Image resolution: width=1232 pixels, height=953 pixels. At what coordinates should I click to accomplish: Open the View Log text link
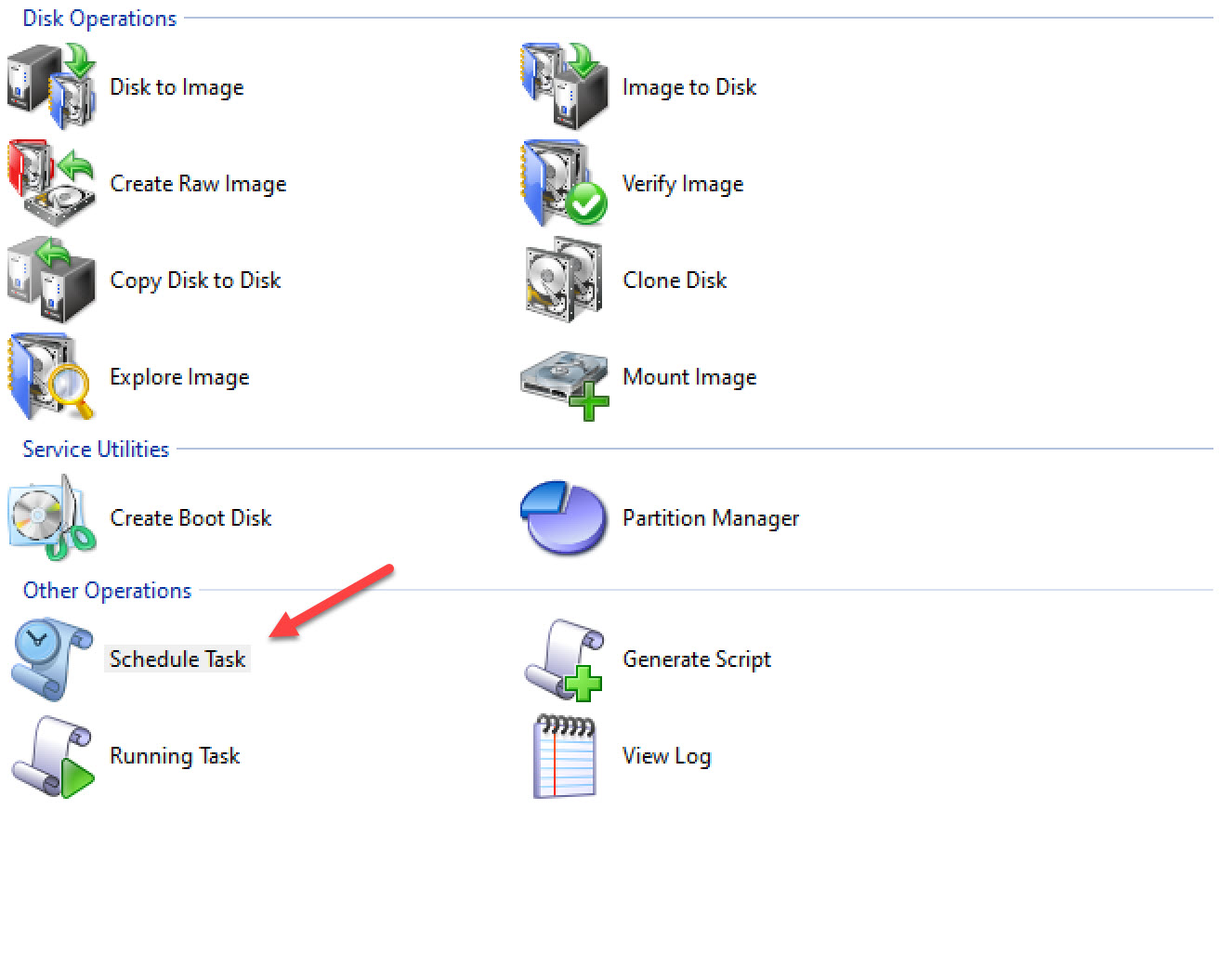[666, 756]
